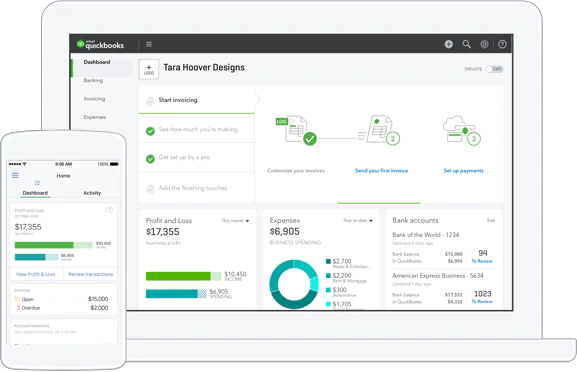This screenshot has height=372, width=577.
Task: Click the Customize your invoices step icon
Action: point(296,131)
